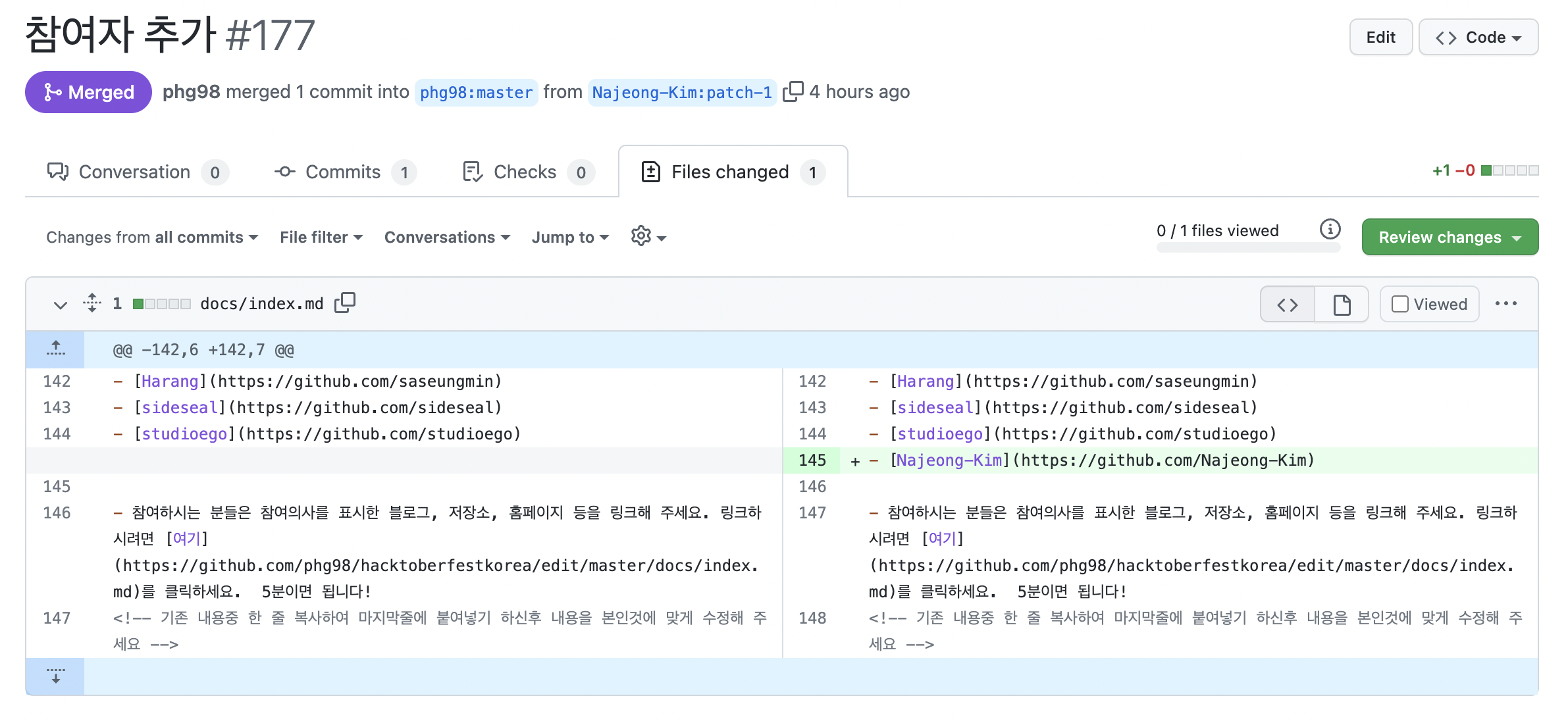Copy the head branch name icon
The height and width of the screenshot is (721, 1568).
pos(793,91)
